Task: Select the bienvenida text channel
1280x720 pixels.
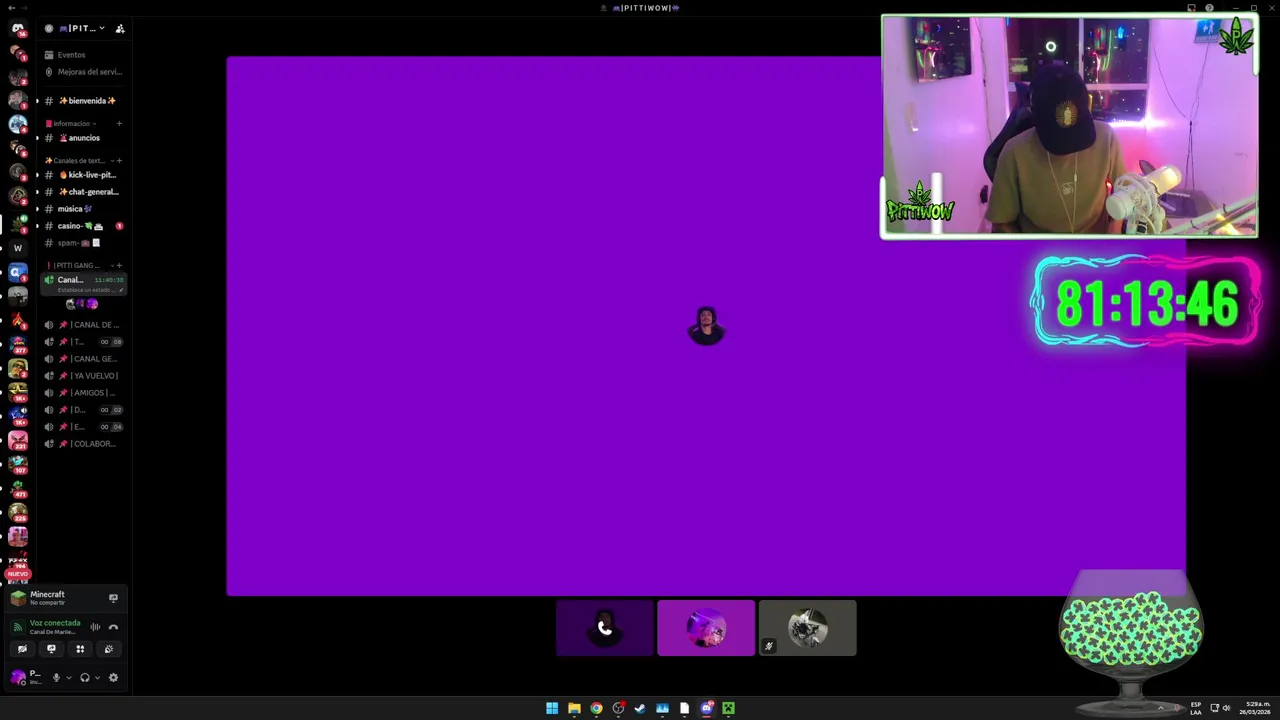Action: pyautogui.click(x=84, y=101)
